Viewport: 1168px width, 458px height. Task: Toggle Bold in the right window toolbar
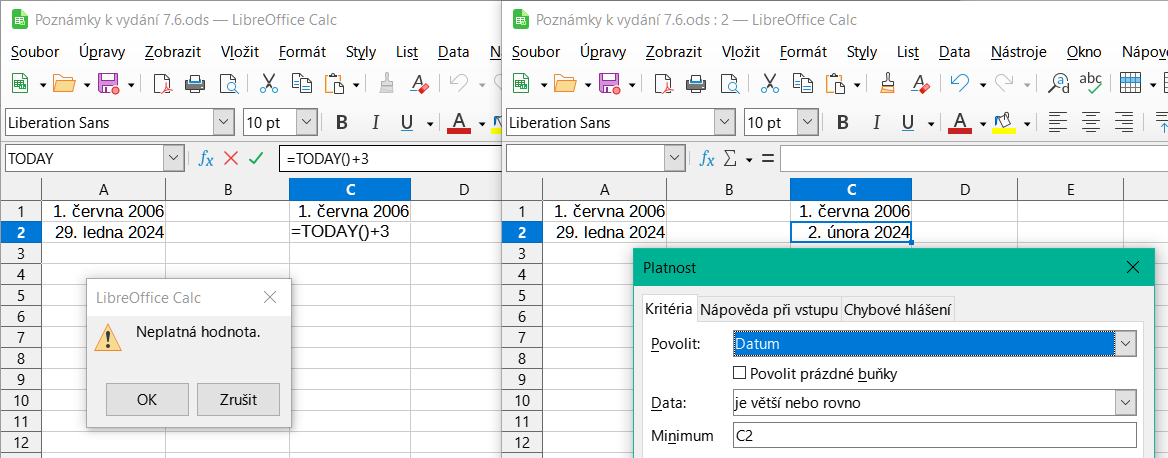pos(842,123)
